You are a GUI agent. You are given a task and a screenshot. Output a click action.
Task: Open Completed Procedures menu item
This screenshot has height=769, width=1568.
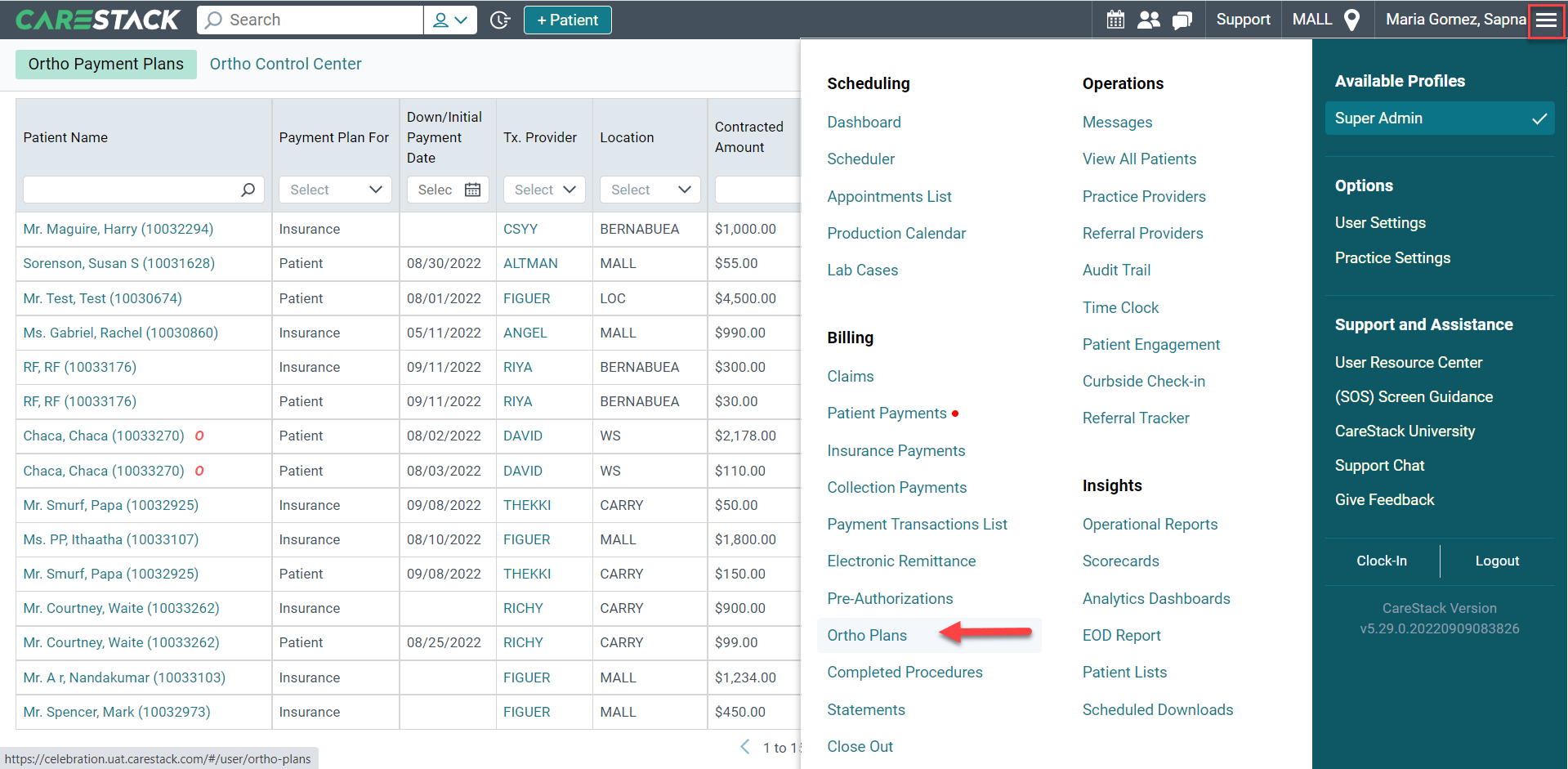(905, 672)
